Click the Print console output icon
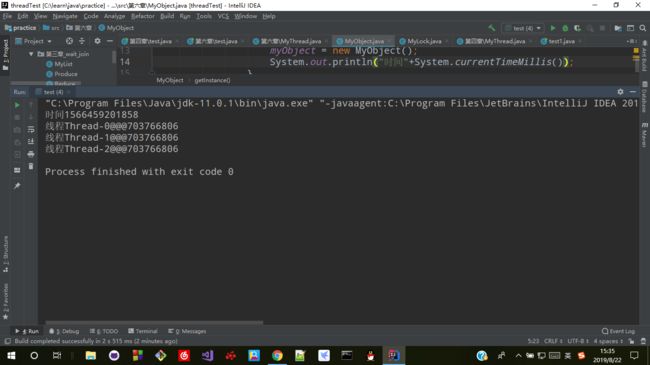The width and height of the screenshot is (650, 365). pyautogui.click(x=31, y=154)
